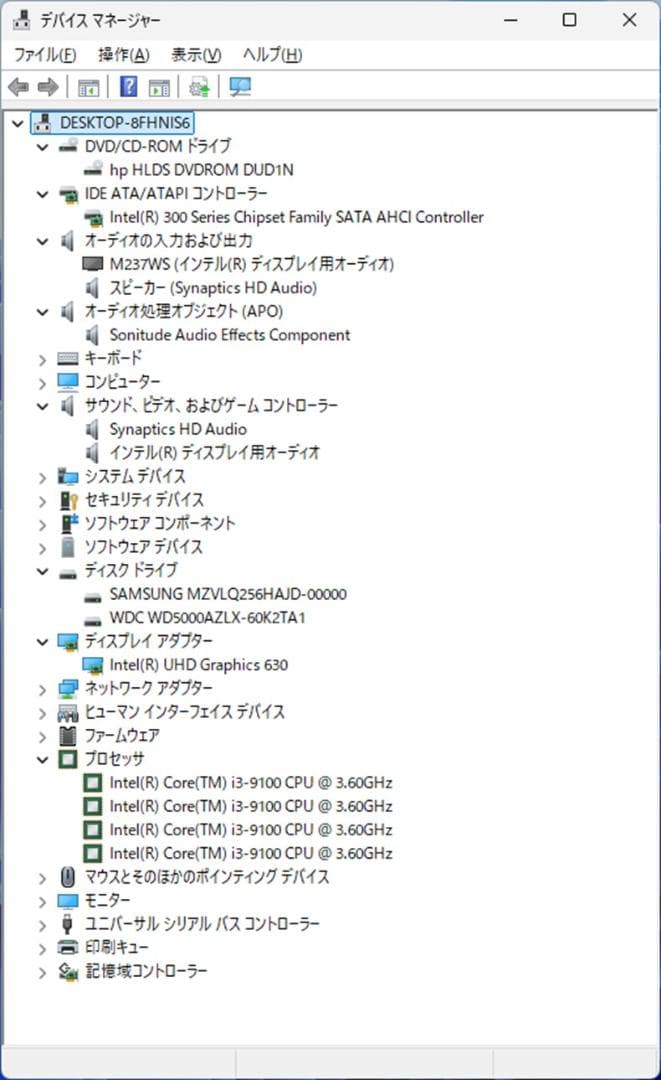Collapse the IDE ATA/ATAPI コントローラー node
The width and height of the screenshot is (661, 1080).
(43, 194)
